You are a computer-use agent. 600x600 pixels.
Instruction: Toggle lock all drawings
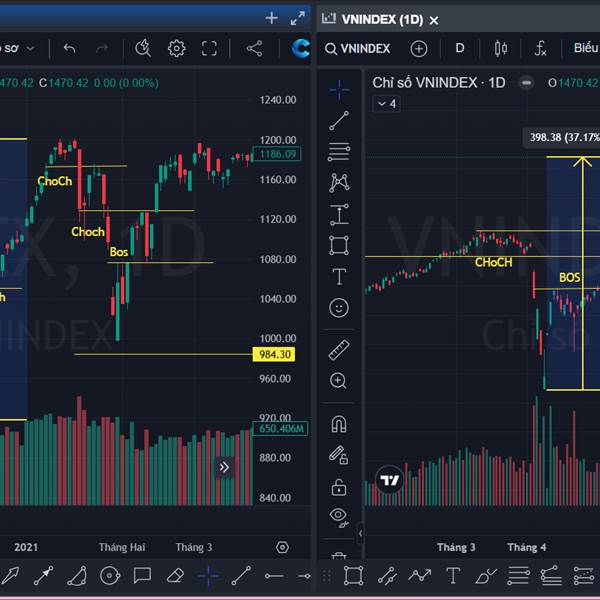click(339, 488)
